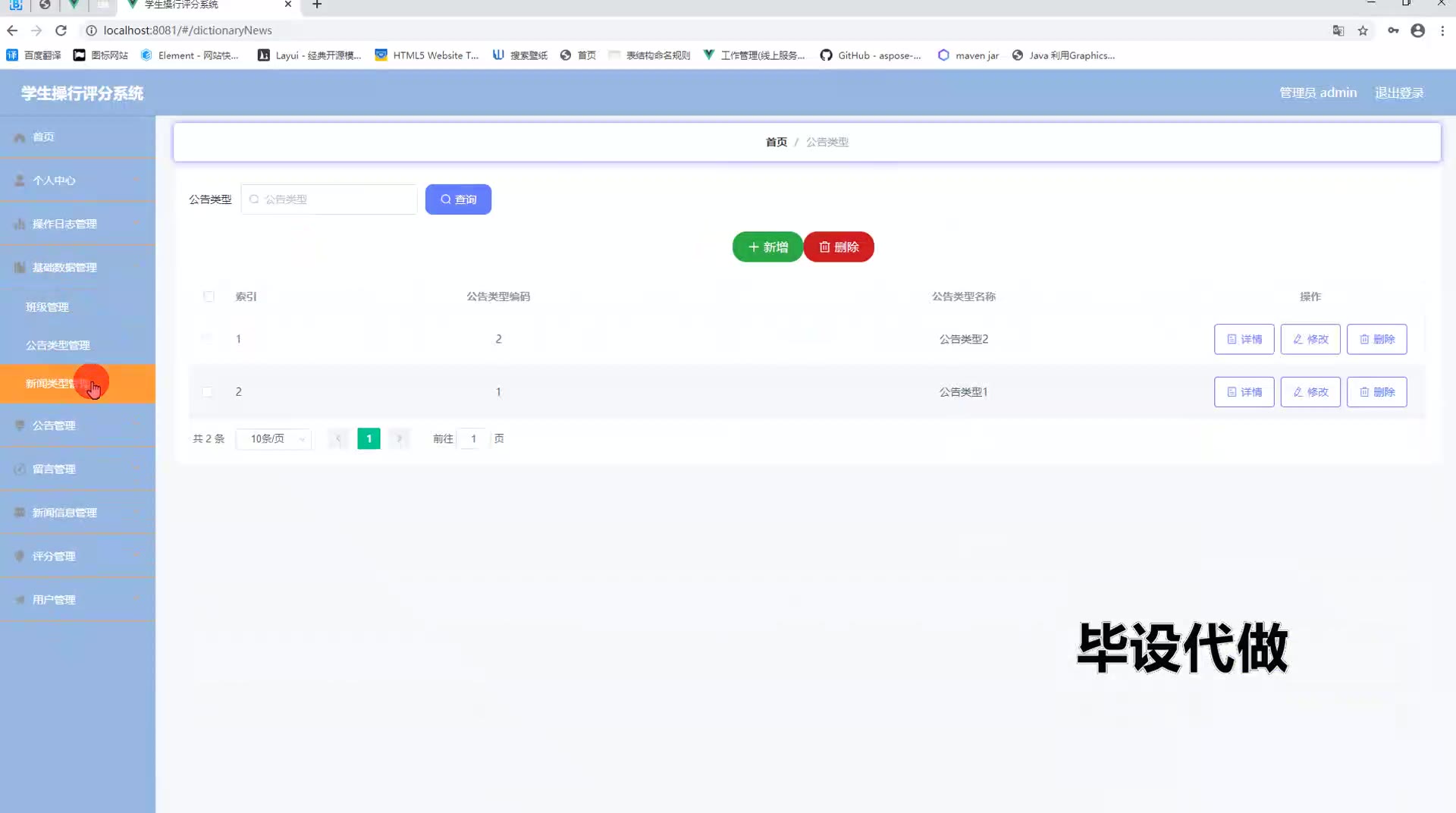Image resolution: width=1456 pixels, height=813 pixels.
Task: Go to 首页 in the sidebar
Action: 77,137
